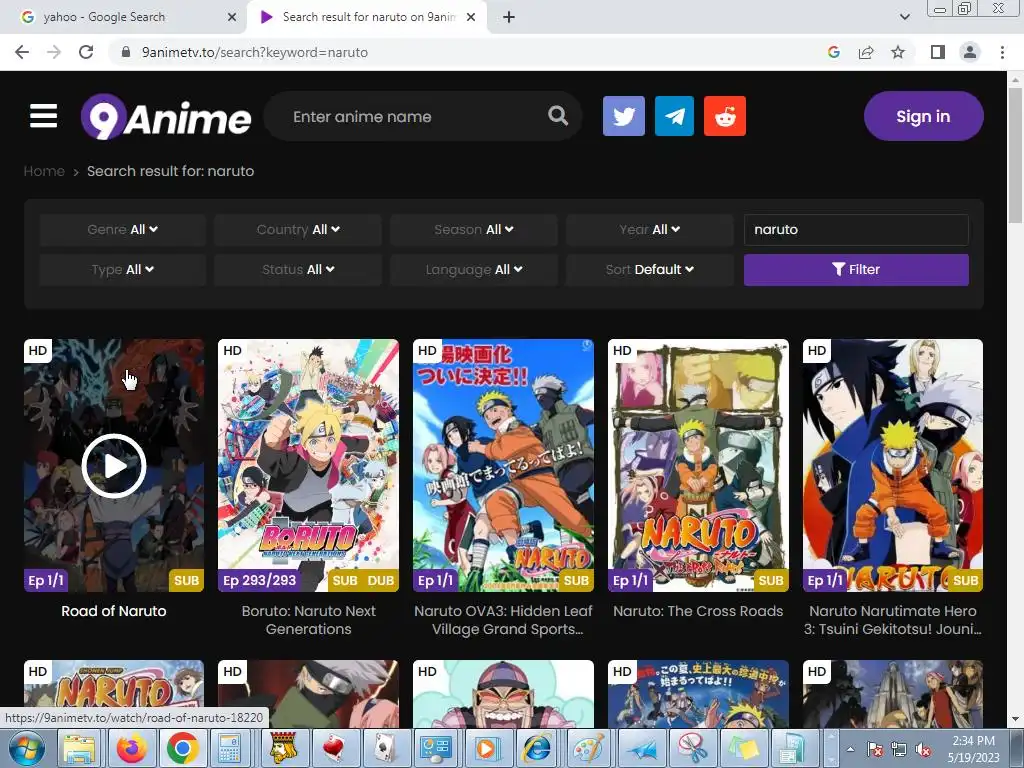
Task: Open Naruto: The Cross Roads poster
Action: click(x=698, y=465)
